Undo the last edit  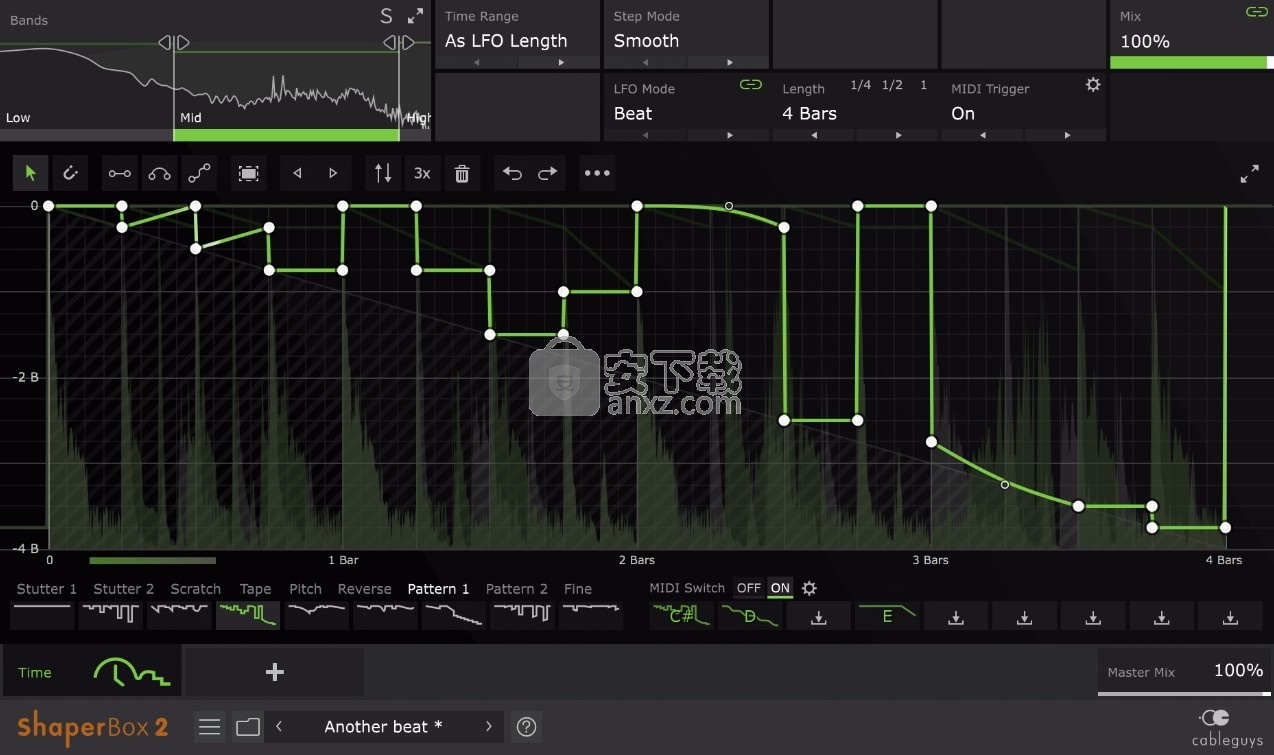tap(512, 173)
